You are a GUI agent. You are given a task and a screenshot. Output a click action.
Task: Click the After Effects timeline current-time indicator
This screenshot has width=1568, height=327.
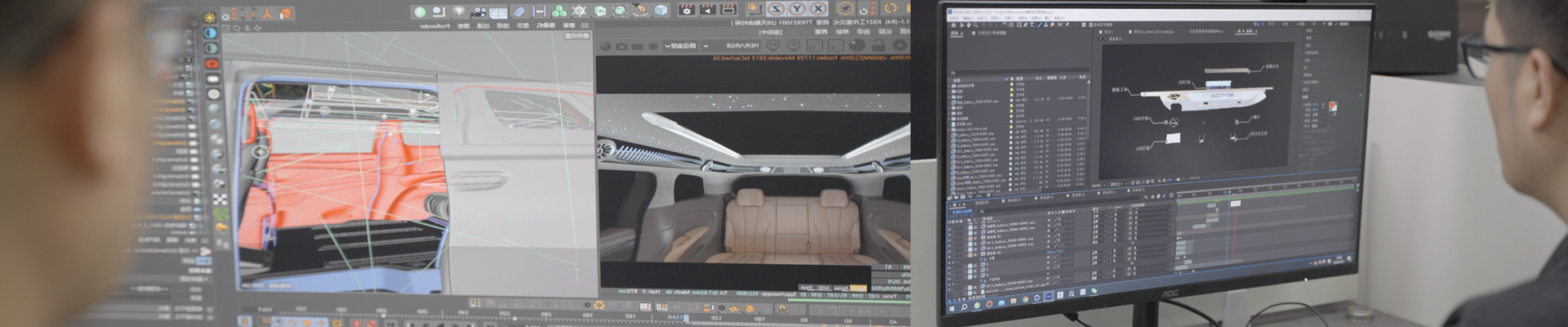1229,192
